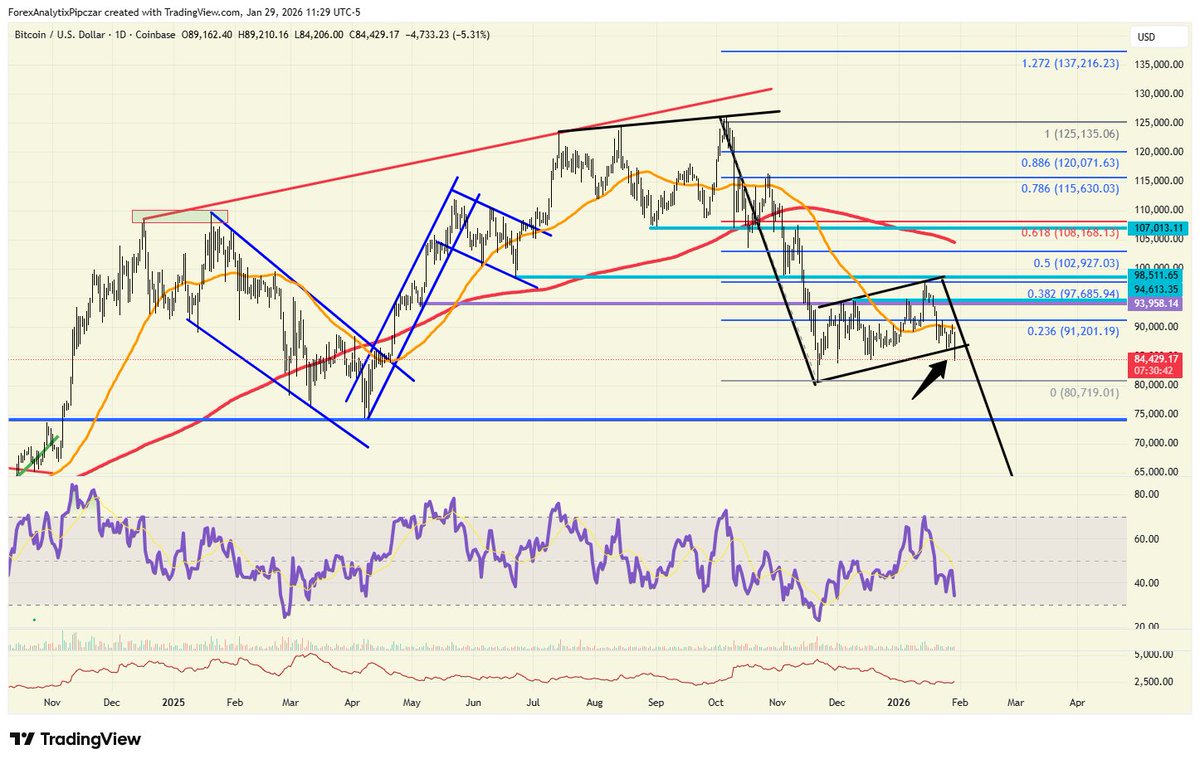Click the 98,511.65 price axis tag
The image size is (1200, 764).
[x=1156, y=274]
